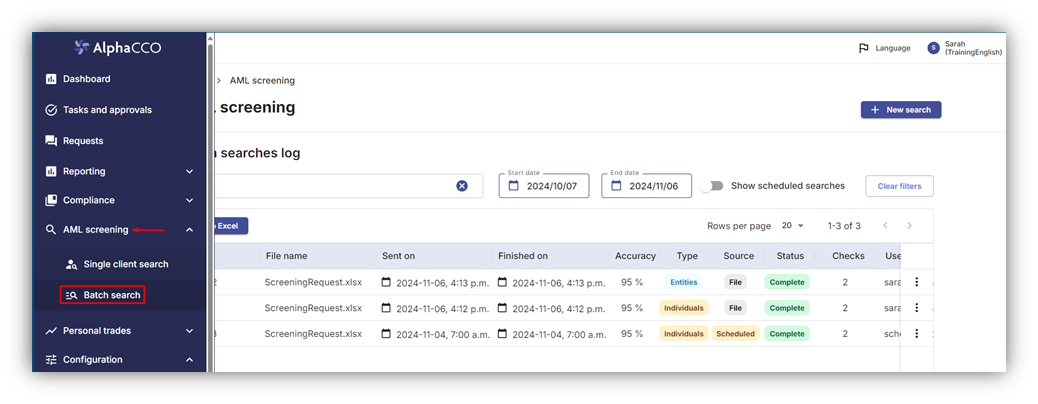Click the Configuration sliders icon

(50, 360)
